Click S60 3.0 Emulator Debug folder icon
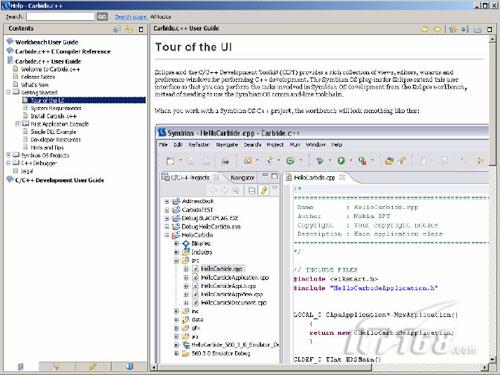Viewport: 500px width, 375px height. pyautogui.click(x=186, y=353)
